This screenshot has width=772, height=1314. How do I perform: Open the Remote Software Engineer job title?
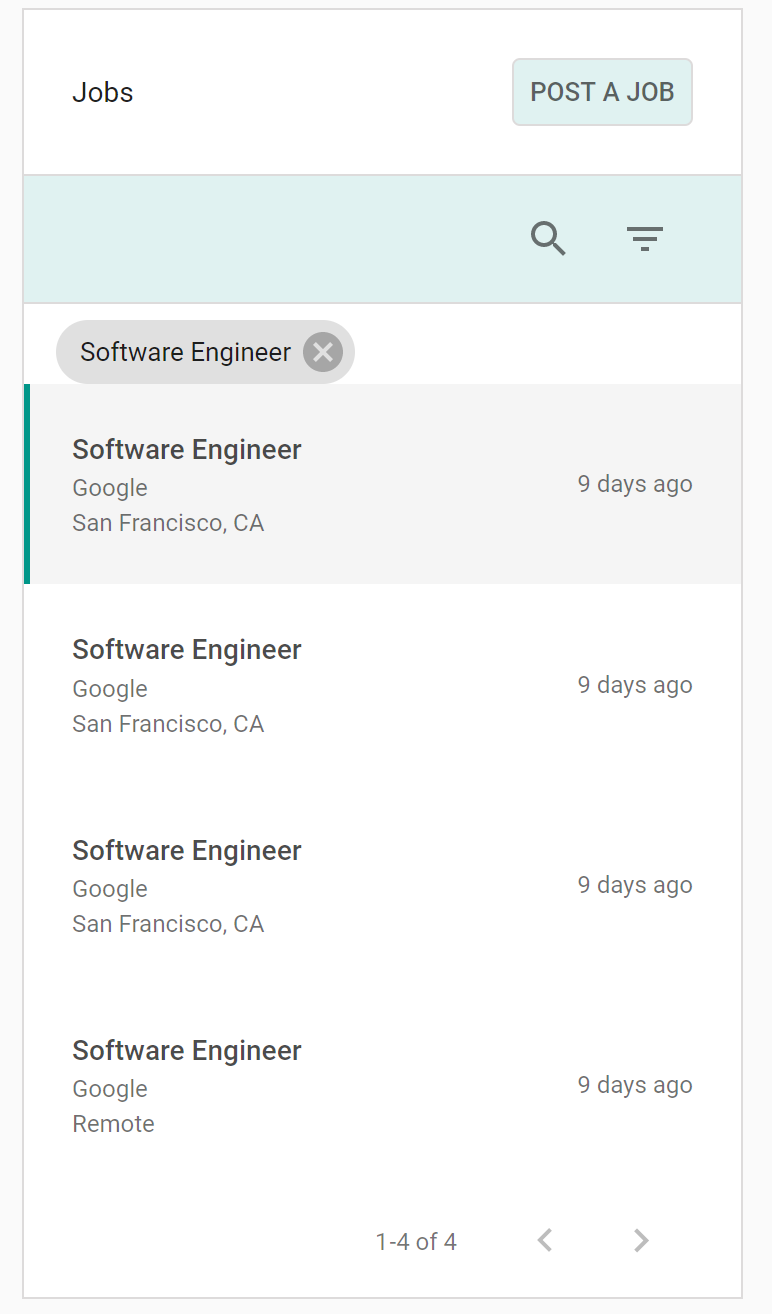[187, 1051]
